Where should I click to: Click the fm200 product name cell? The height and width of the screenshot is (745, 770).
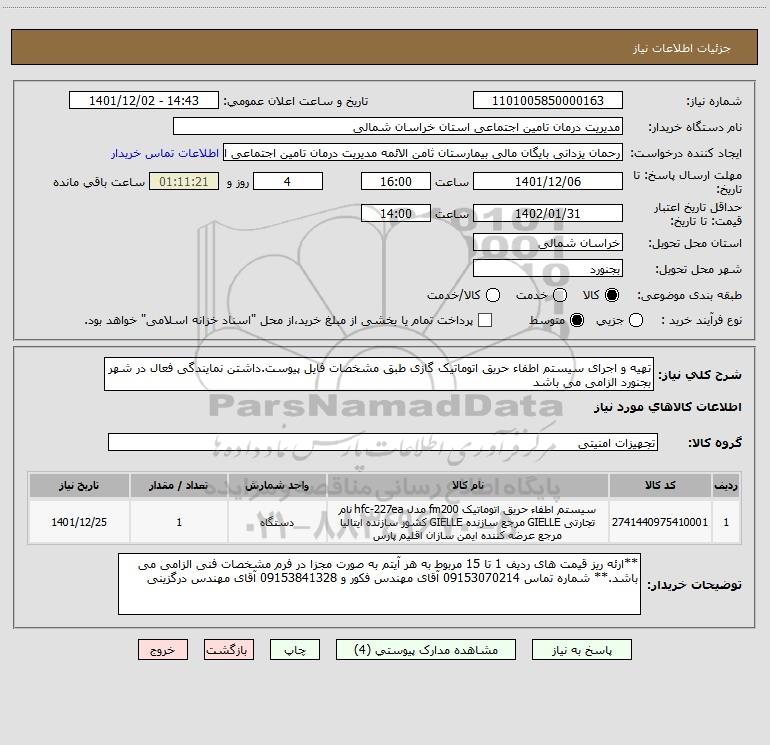(x=468, y=522)
